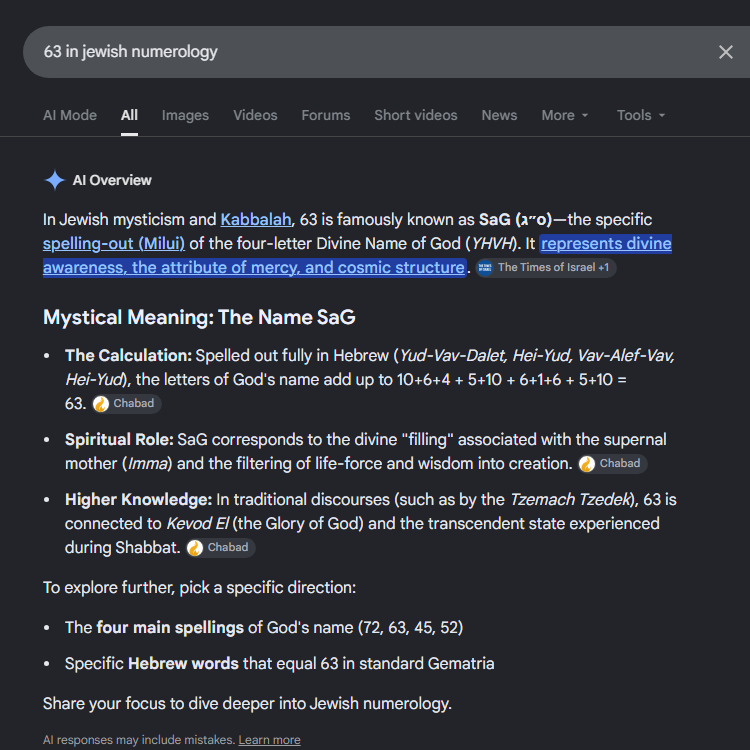Click the bold 'four main spellings' text

click(x=170, y=628)
